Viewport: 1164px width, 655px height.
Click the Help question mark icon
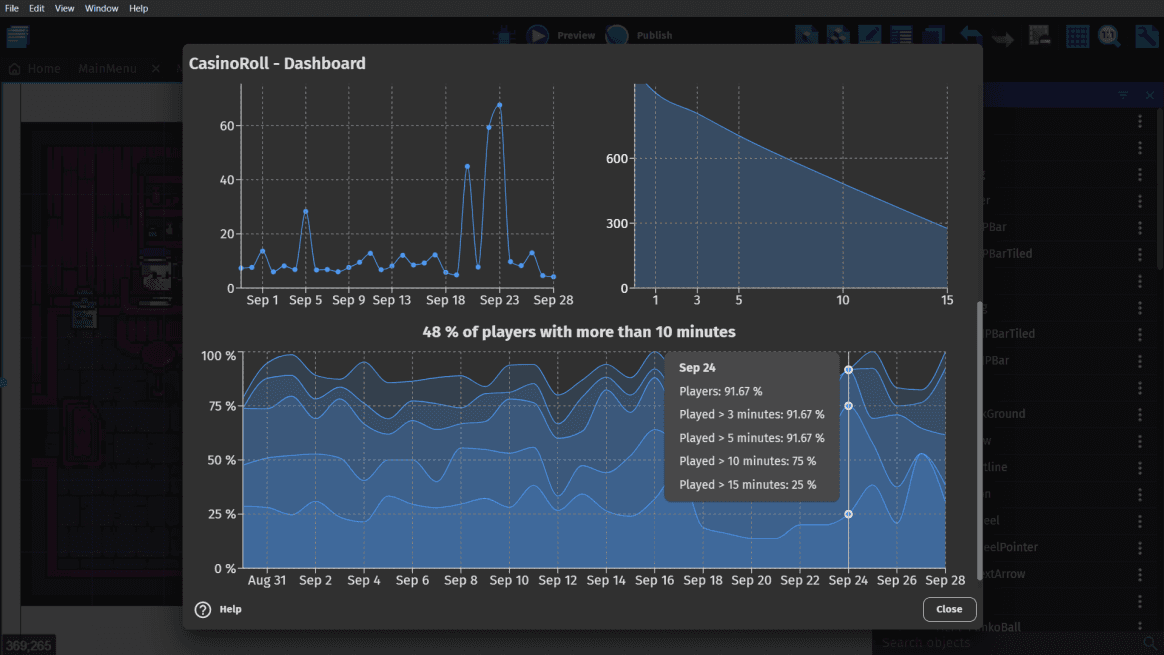pyautogui.click(x=203, y=609)
